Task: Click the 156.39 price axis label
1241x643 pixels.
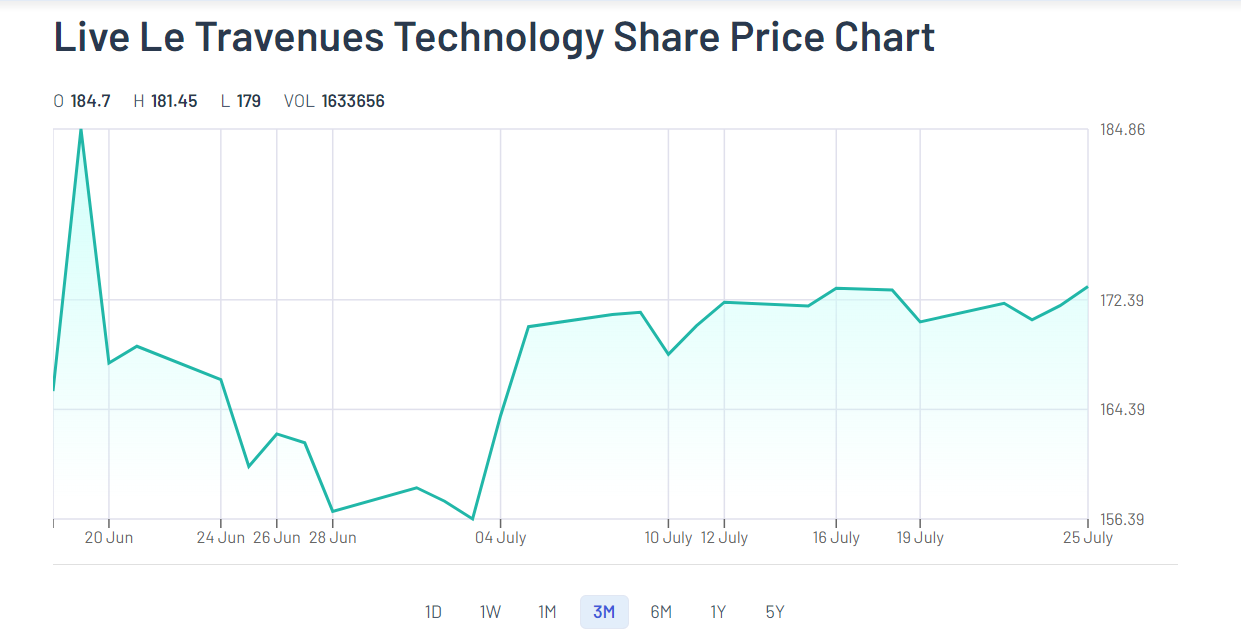Action: [1122, 519]
